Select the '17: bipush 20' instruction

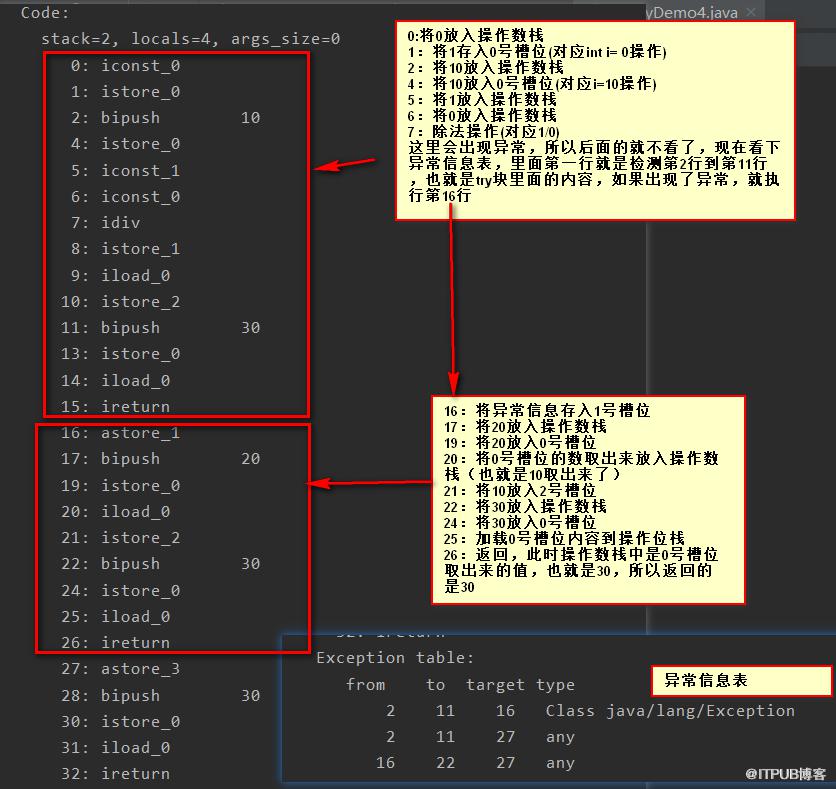point(160,459)
